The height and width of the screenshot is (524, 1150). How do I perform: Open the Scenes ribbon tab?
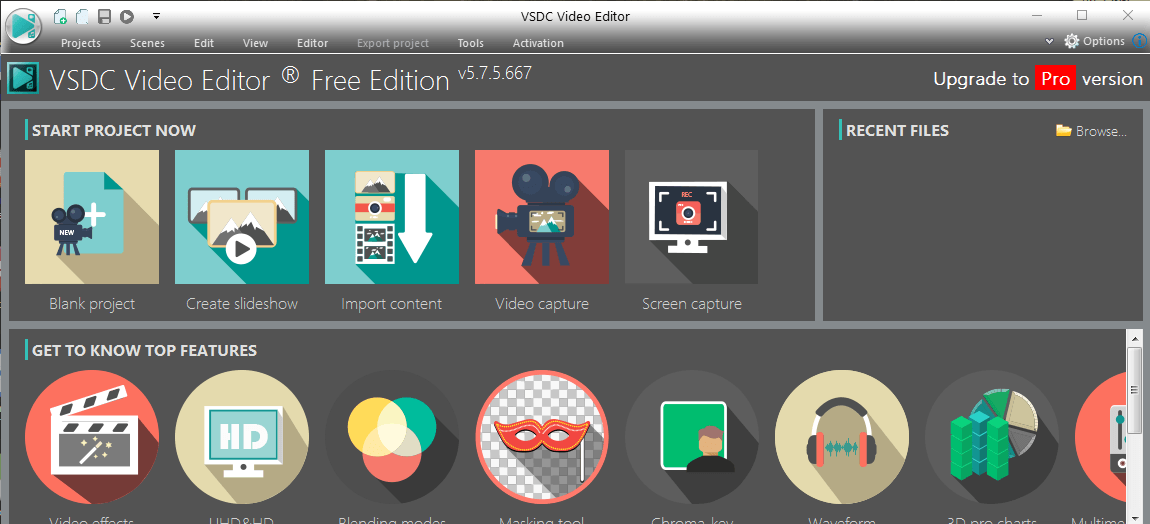pyautogui.click(x=147, y=43)
